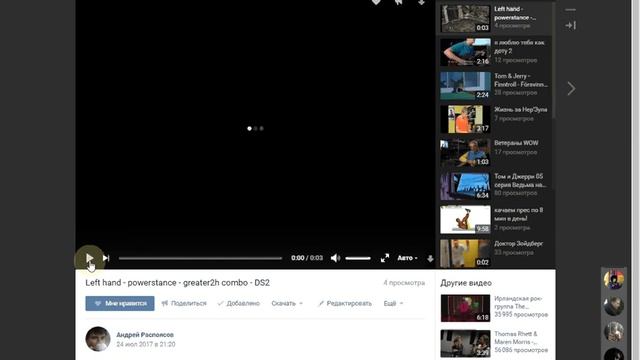Open Андрей Распопов profile link
640x360 pixels.
coord(145,335)
